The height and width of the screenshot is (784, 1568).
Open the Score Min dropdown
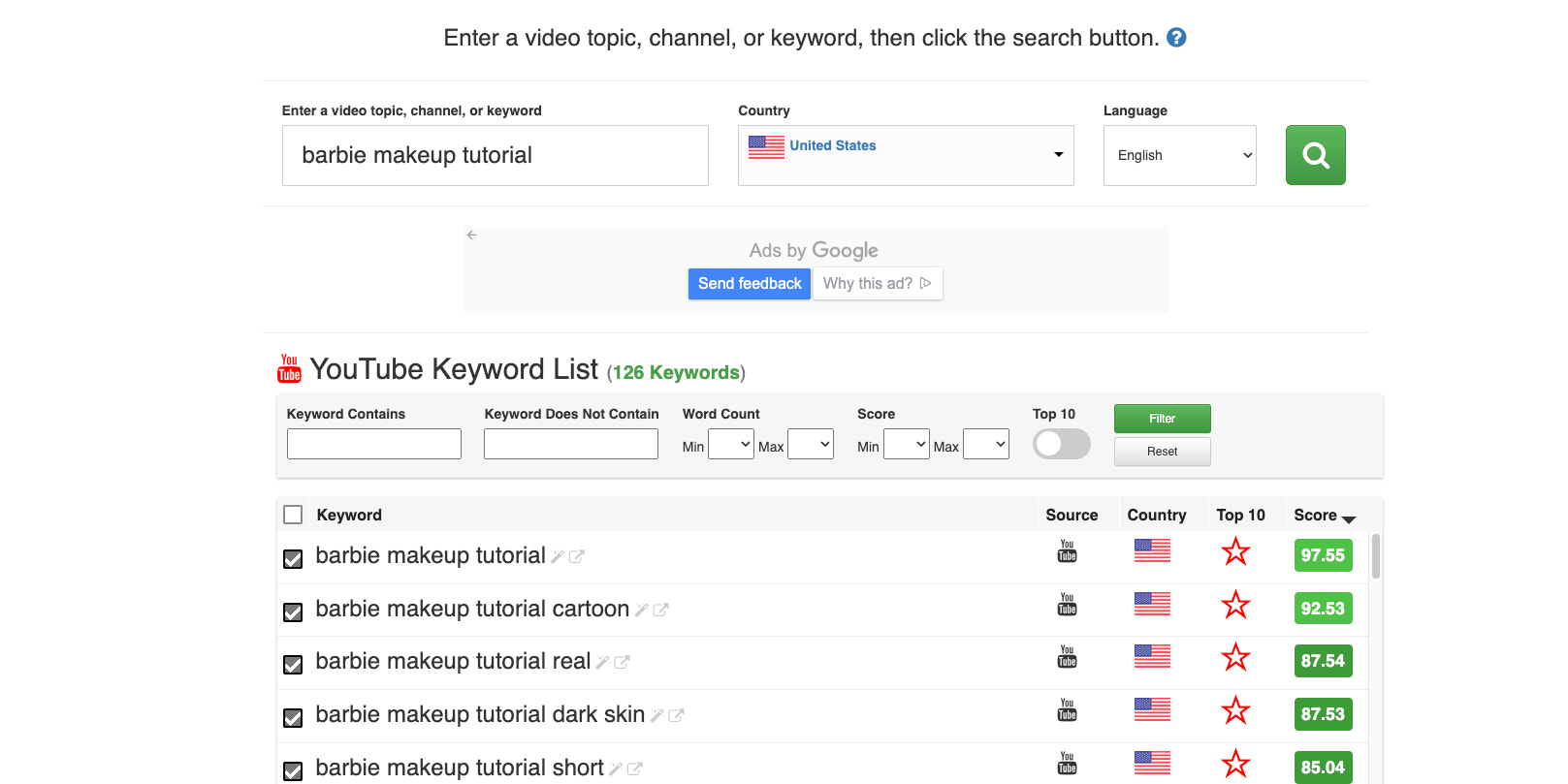click(x=907, y=444)
